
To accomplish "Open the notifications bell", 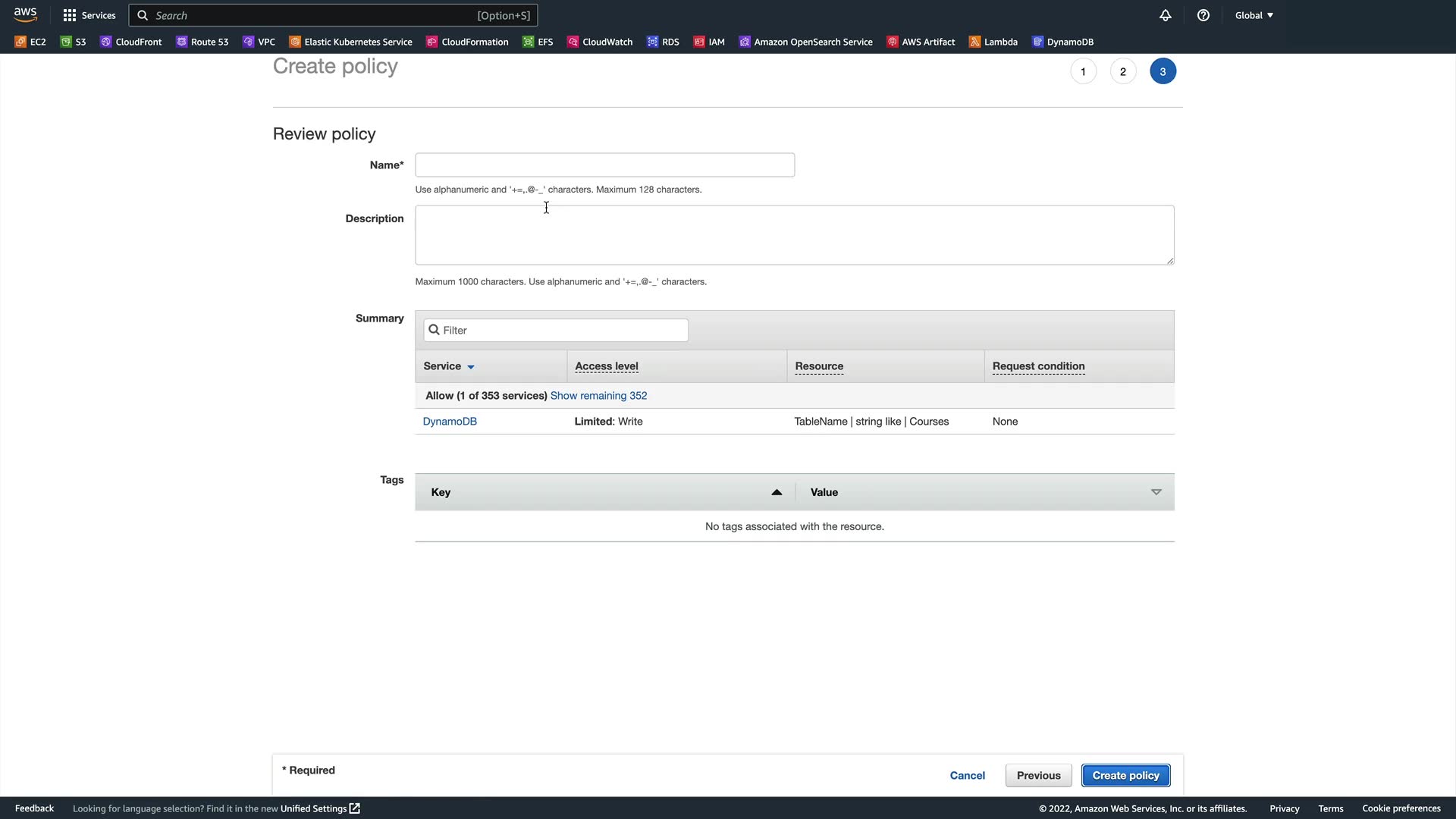I will pos(1165,15).
